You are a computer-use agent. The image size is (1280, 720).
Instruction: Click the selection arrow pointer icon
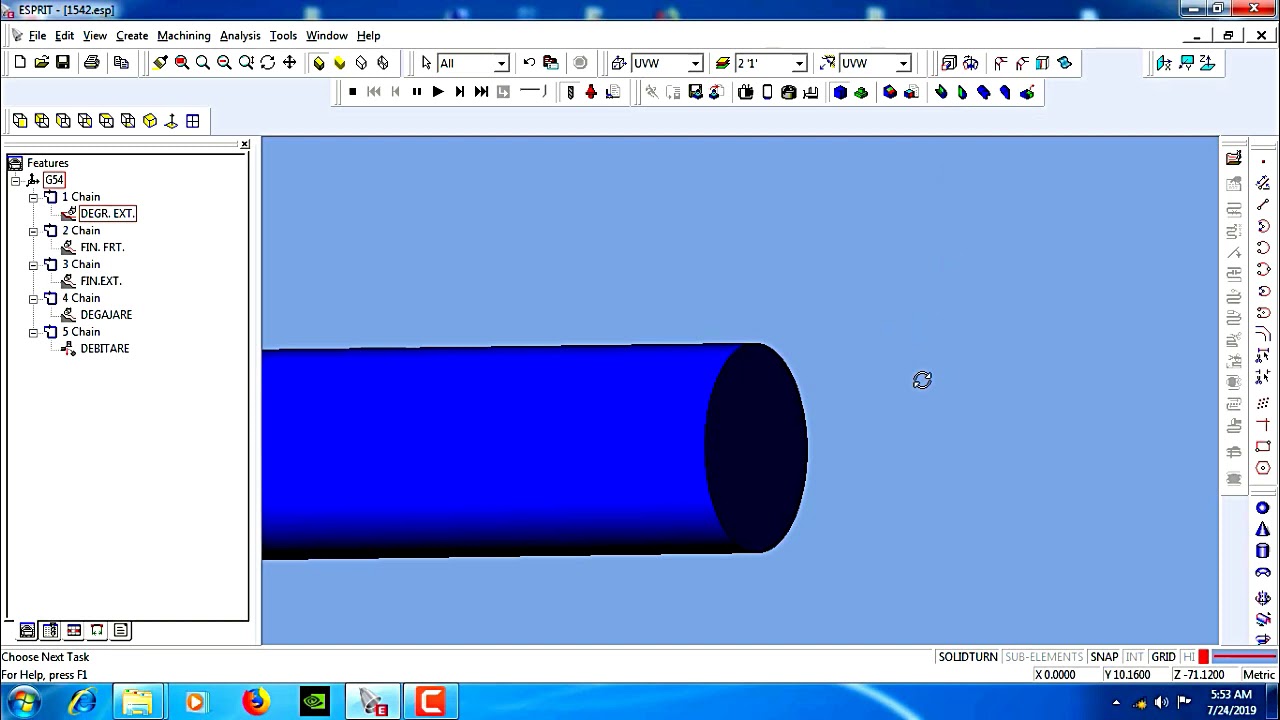(x=426, y=63)
